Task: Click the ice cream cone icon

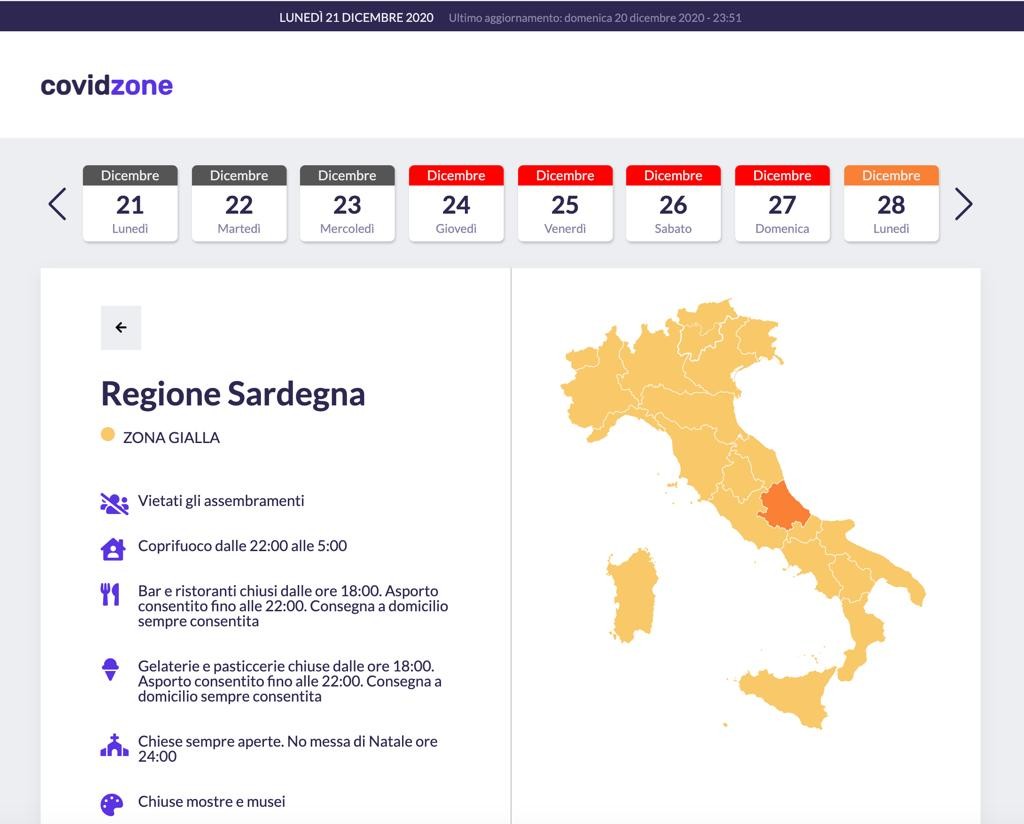Action: pos(110,670)
